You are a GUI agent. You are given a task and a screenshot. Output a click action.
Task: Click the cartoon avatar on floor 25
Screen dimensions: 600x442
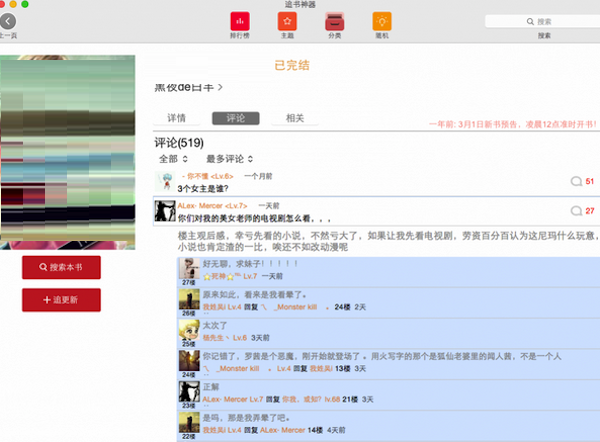189,330
